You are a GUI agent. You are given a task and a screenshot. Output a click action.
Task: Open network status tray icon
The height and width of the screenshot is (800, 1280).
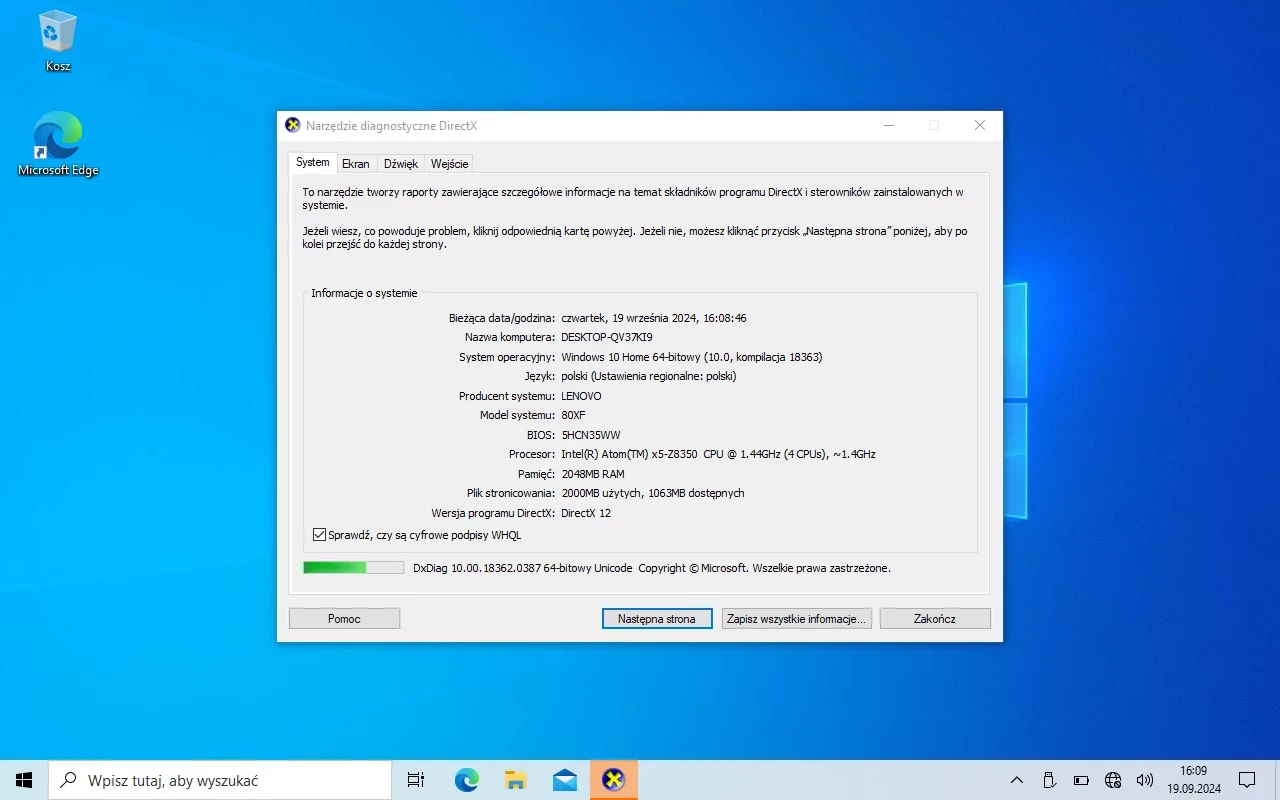pyautogui.click(x=1113, y=780)
